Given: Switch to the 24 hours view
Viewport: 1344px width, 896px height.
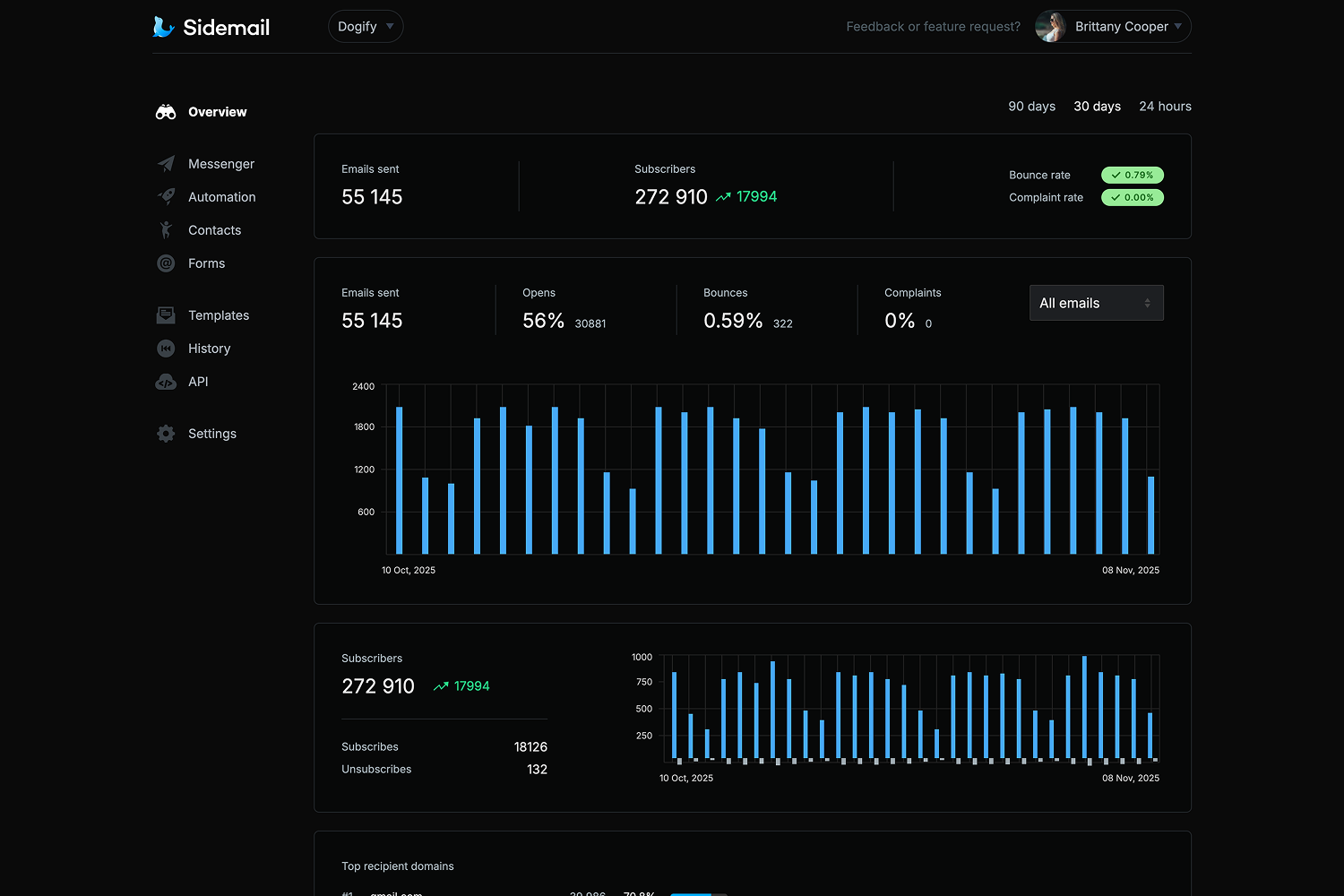Looking at the screenshot, I should pyautogui.click(x=1165, y=106).
